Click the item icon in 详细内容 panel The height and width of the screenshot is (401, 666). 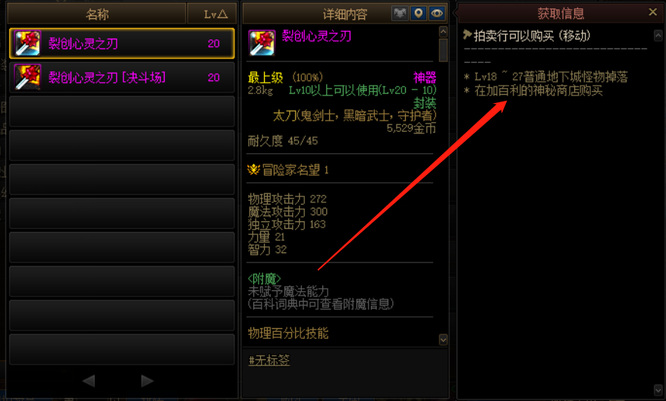[x=262, y=43]
